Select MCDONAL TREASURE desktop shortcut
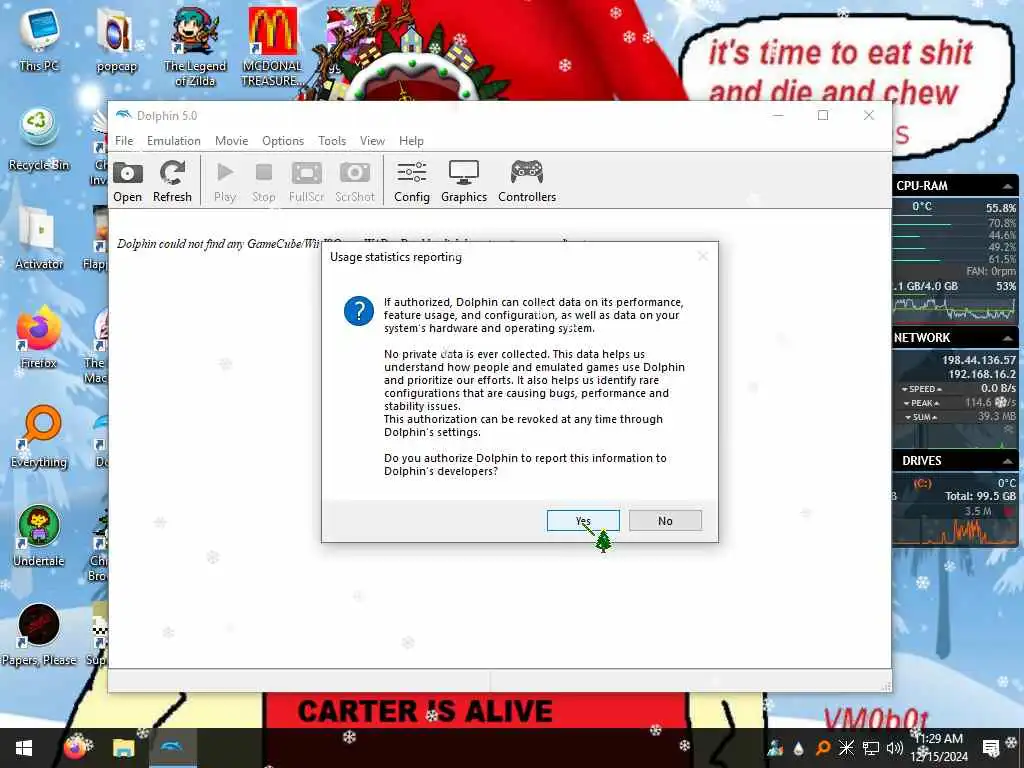Viewport: 1024px width, 768px height. [272, 47]
